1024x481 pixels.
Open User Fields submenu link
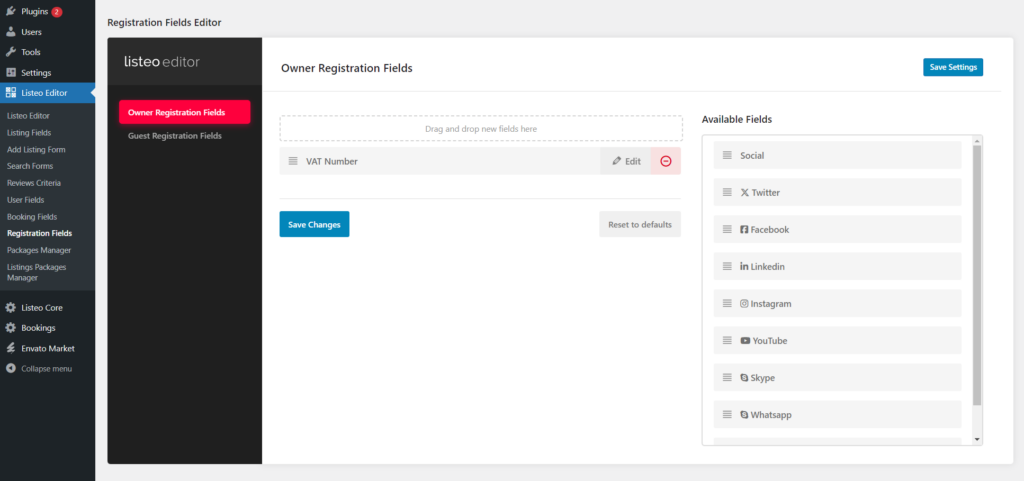[25, 200]
